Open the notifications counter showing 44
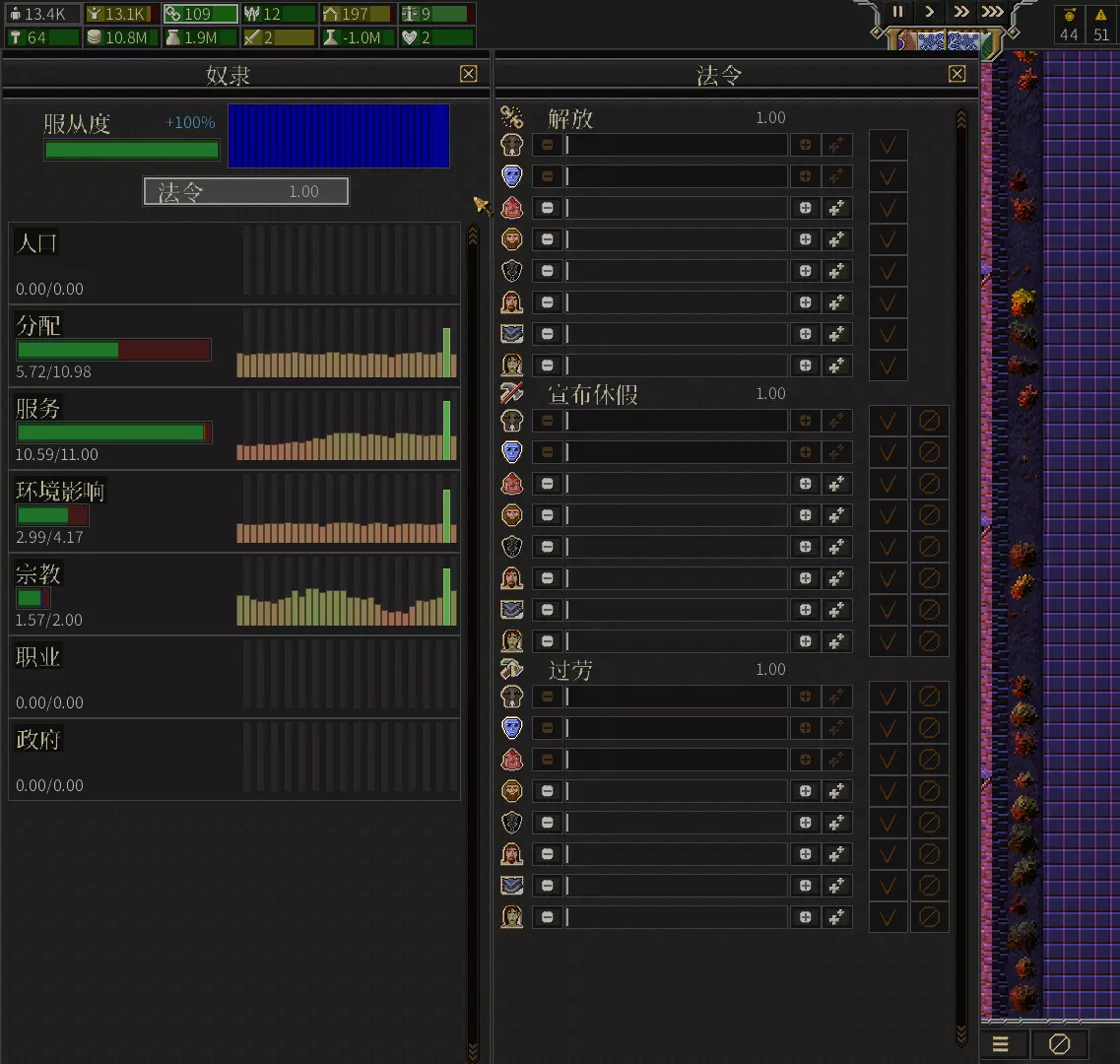 (x=1069, y=25)
